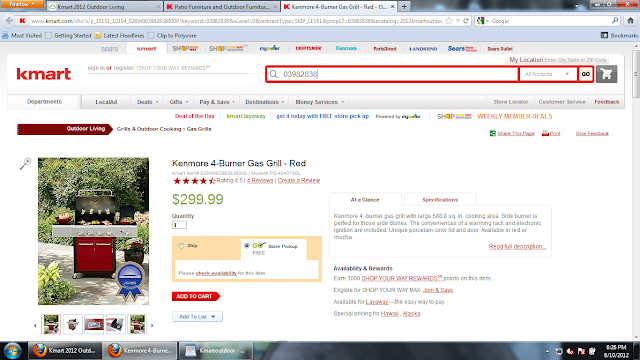Click the magnifier zoom icon beside product image
This screenshot has height=360, width=640.
(x=25, y=163)
